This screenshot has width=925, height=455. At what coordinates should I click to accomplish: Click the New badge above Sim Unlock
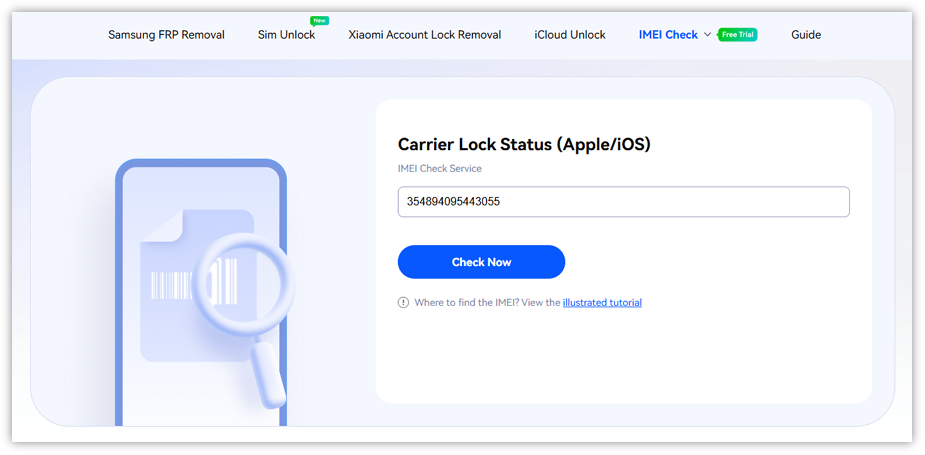point(319,21)
